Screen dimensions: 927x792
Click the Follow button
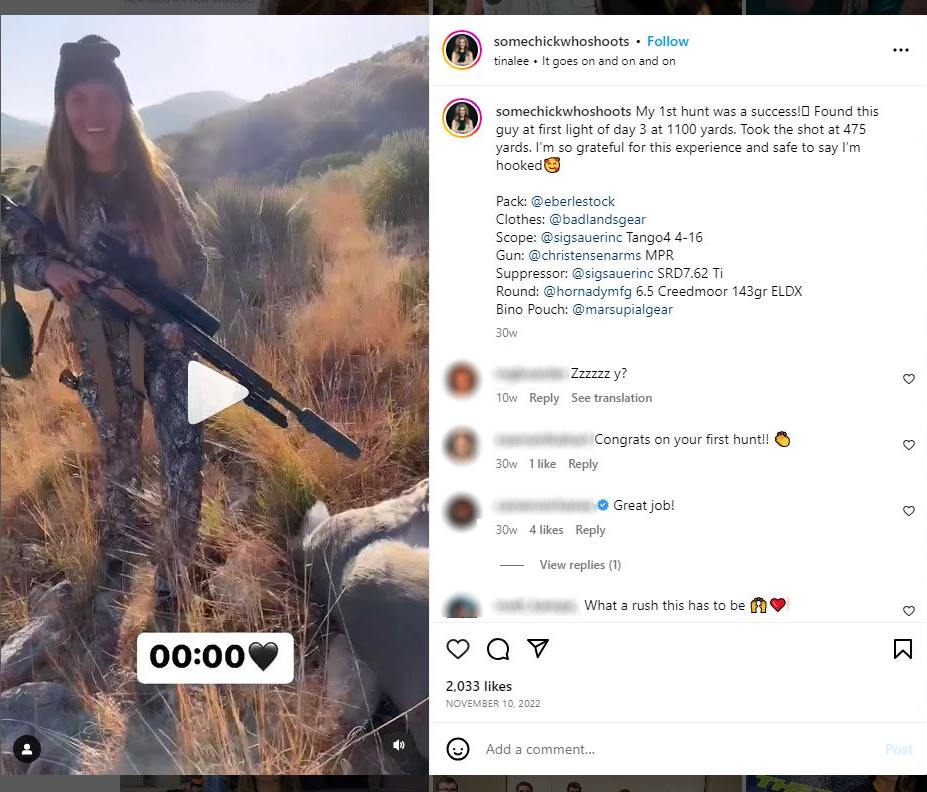pyautogui.click(x=667, y=41)
